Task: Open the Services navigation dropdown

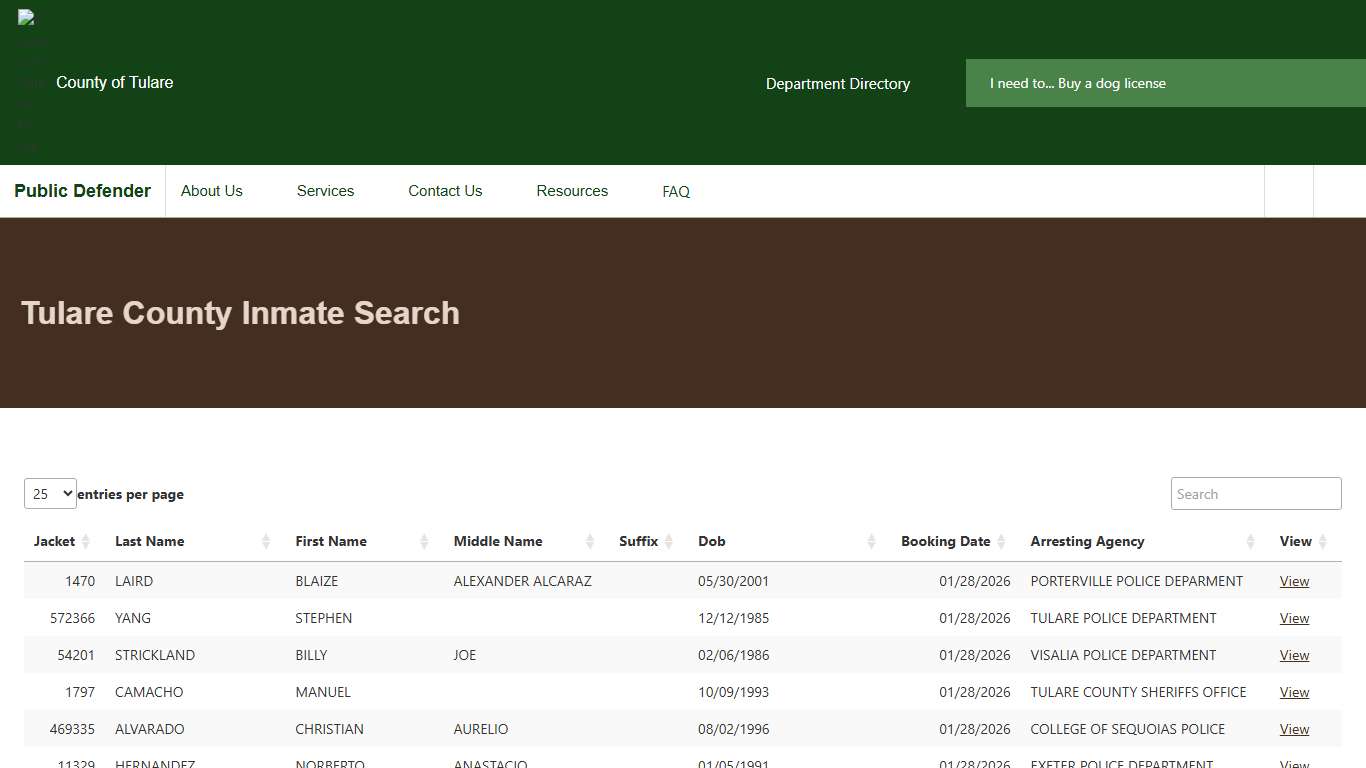Action: point(325,191)
